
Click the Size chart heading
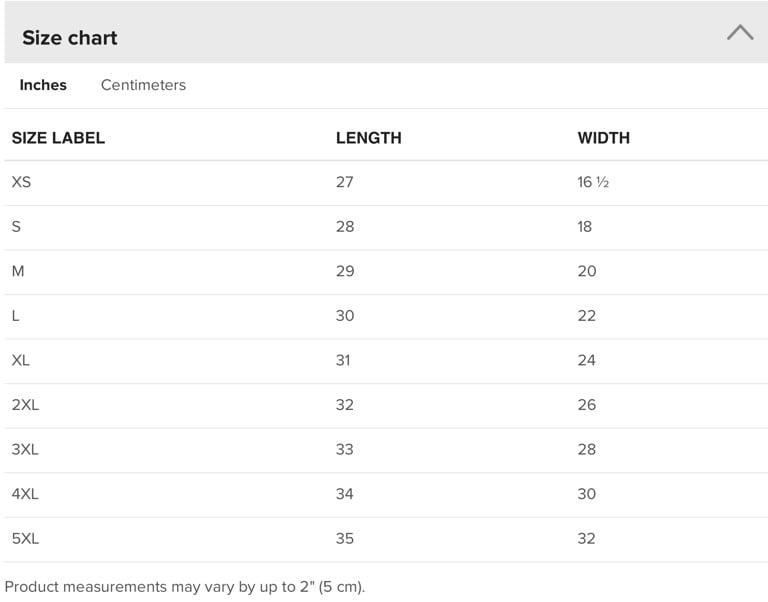[x=70, y=38]
